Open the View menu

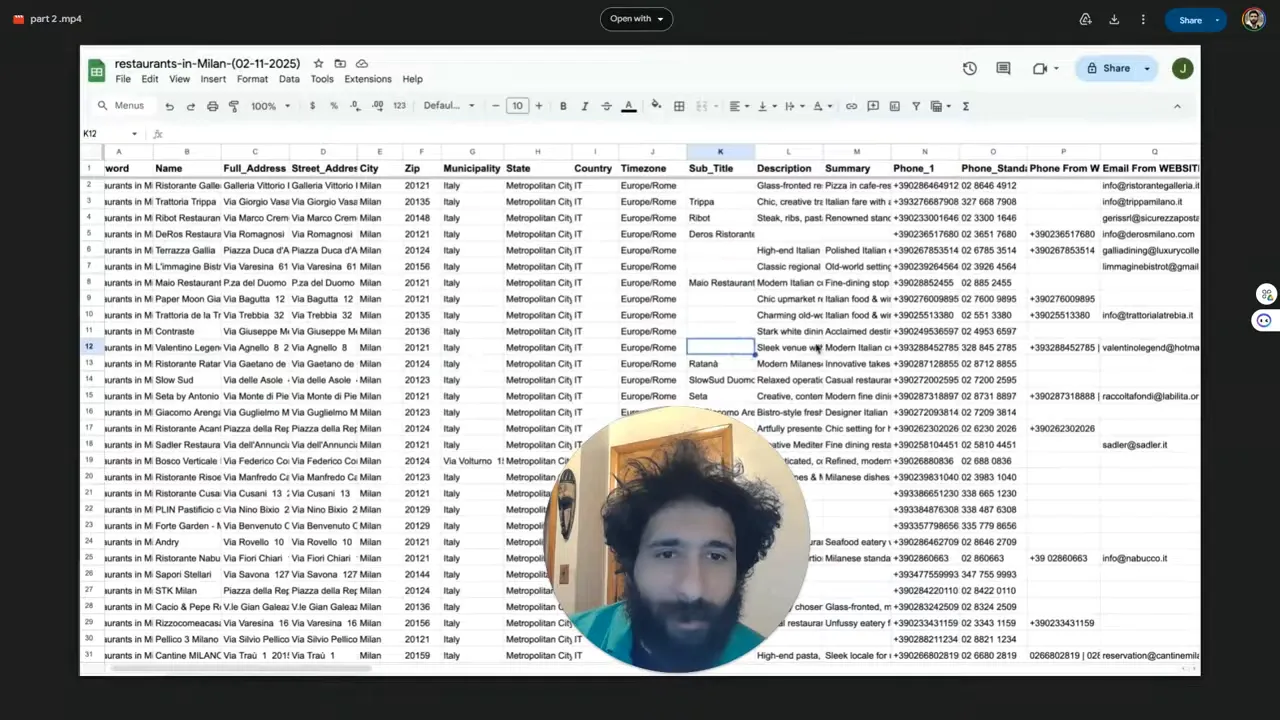pos(179,79)
